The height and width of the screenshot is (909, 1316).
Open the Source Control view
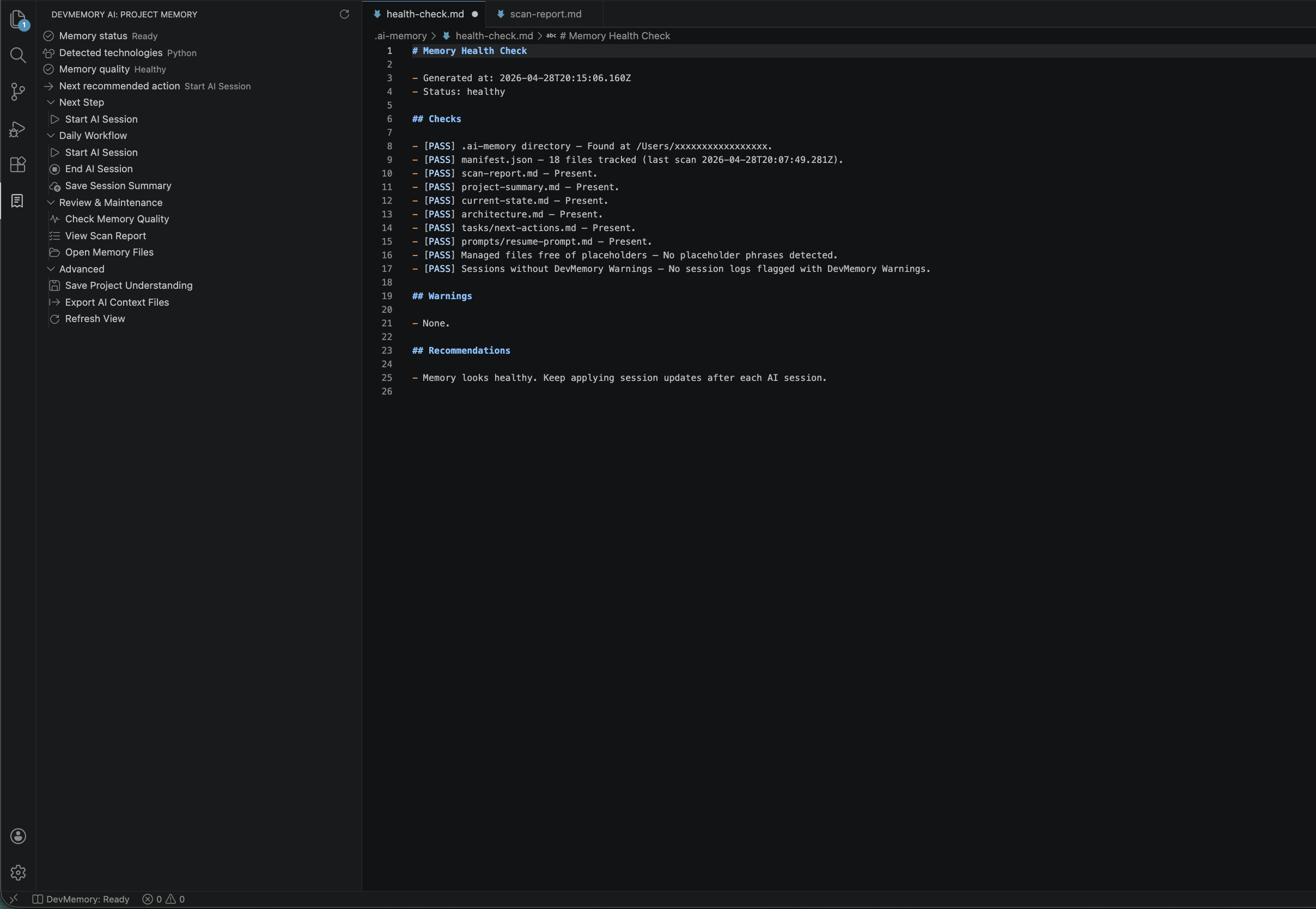(x=17, y=92)
